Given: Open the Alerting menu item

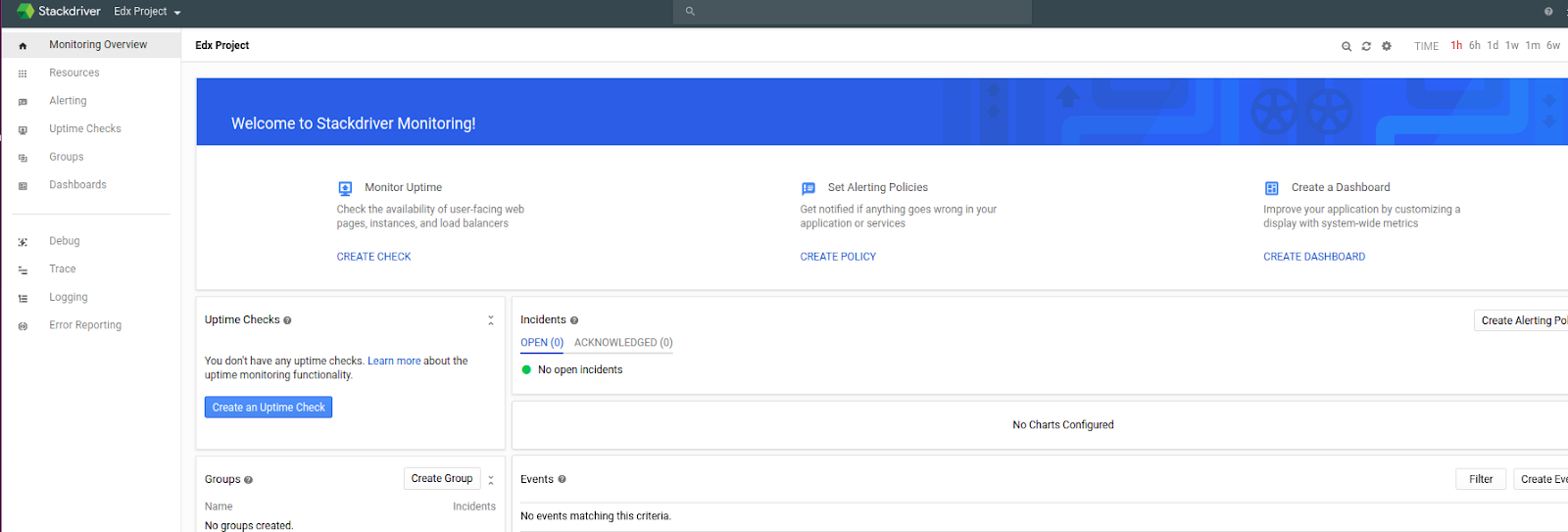Looking at the screenshot, I should (68, 101).
